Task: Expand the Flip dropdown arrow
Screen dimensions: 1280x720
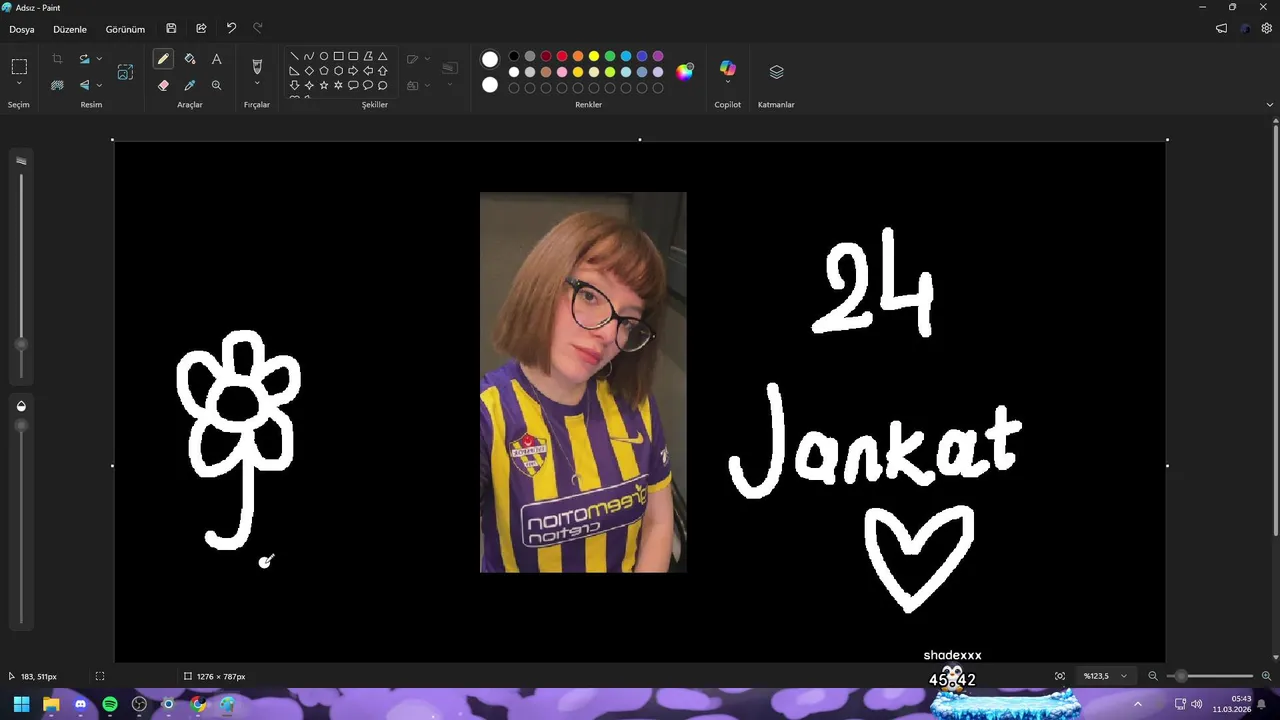Action: 99,85
